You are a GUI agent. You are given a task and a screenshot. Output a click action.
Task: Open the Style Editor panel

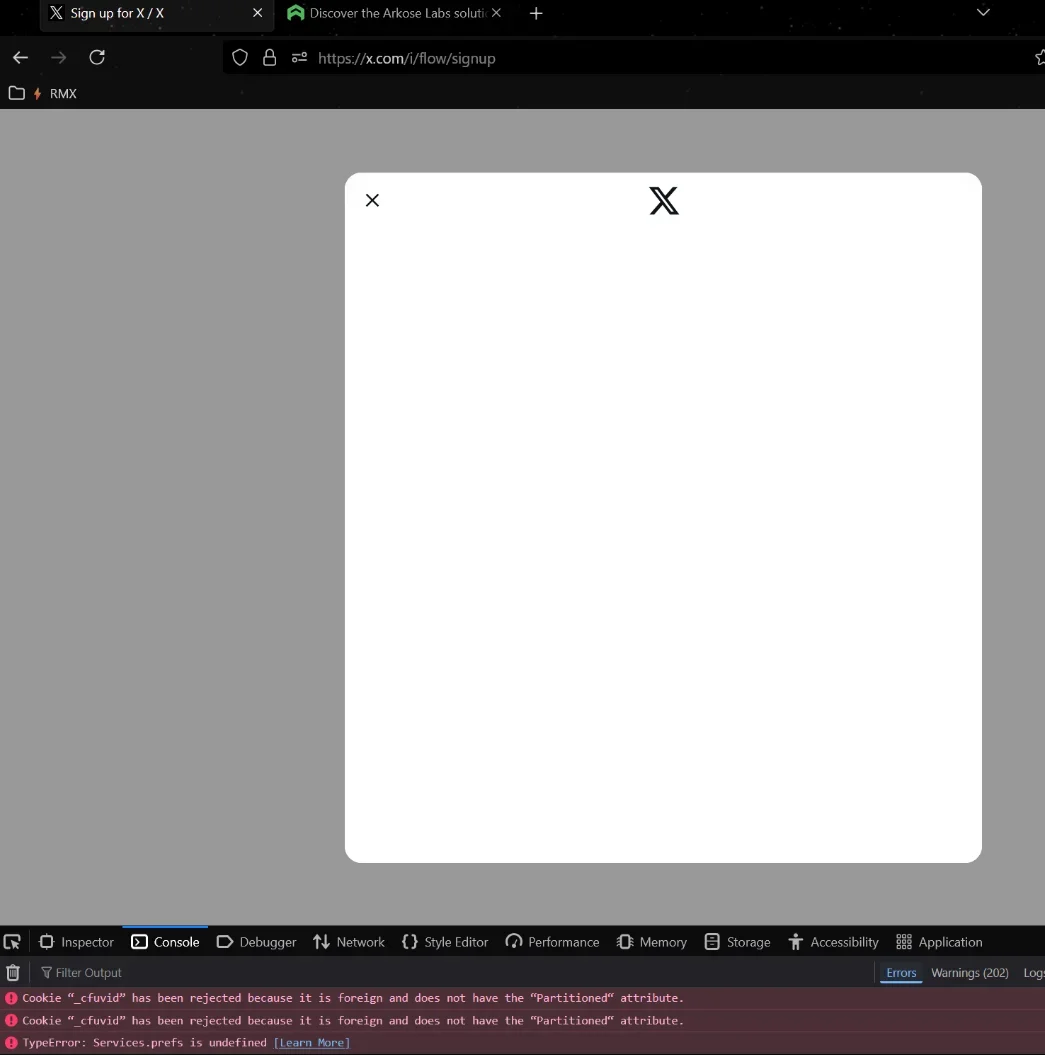click(445, 942)
